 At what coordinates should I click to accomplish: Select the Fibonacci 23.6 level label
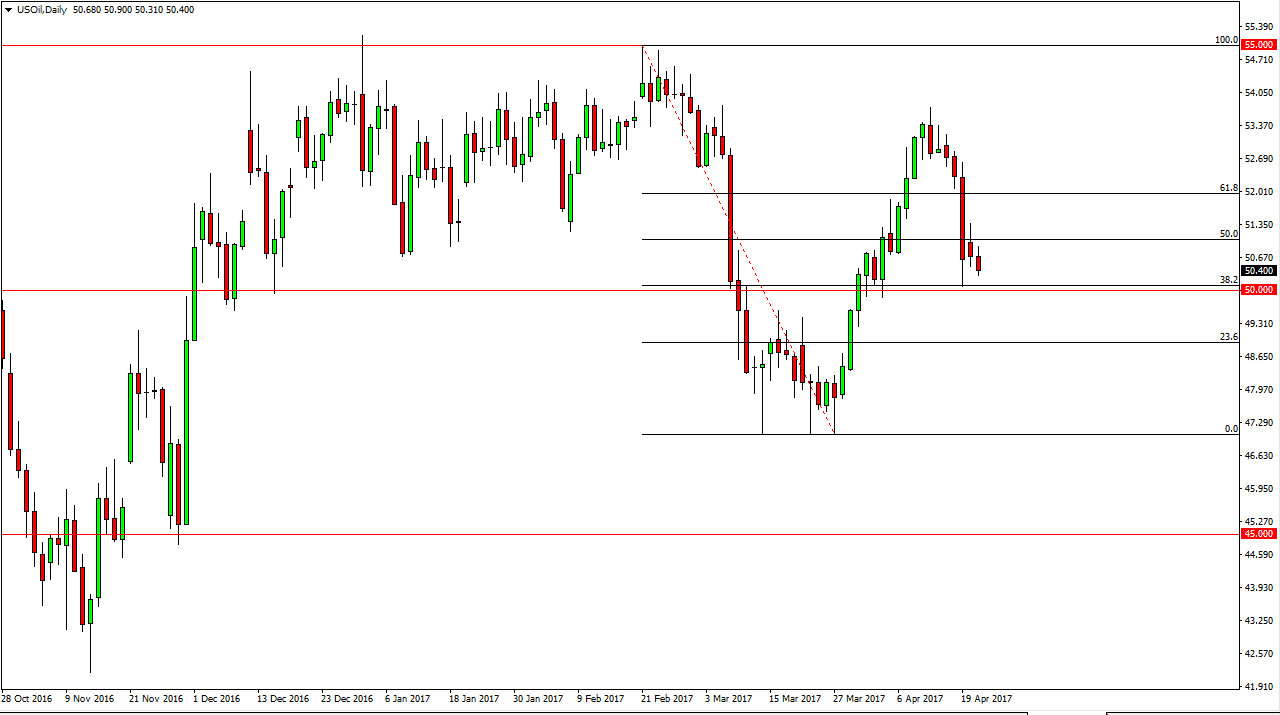(x=1228, y=337)
